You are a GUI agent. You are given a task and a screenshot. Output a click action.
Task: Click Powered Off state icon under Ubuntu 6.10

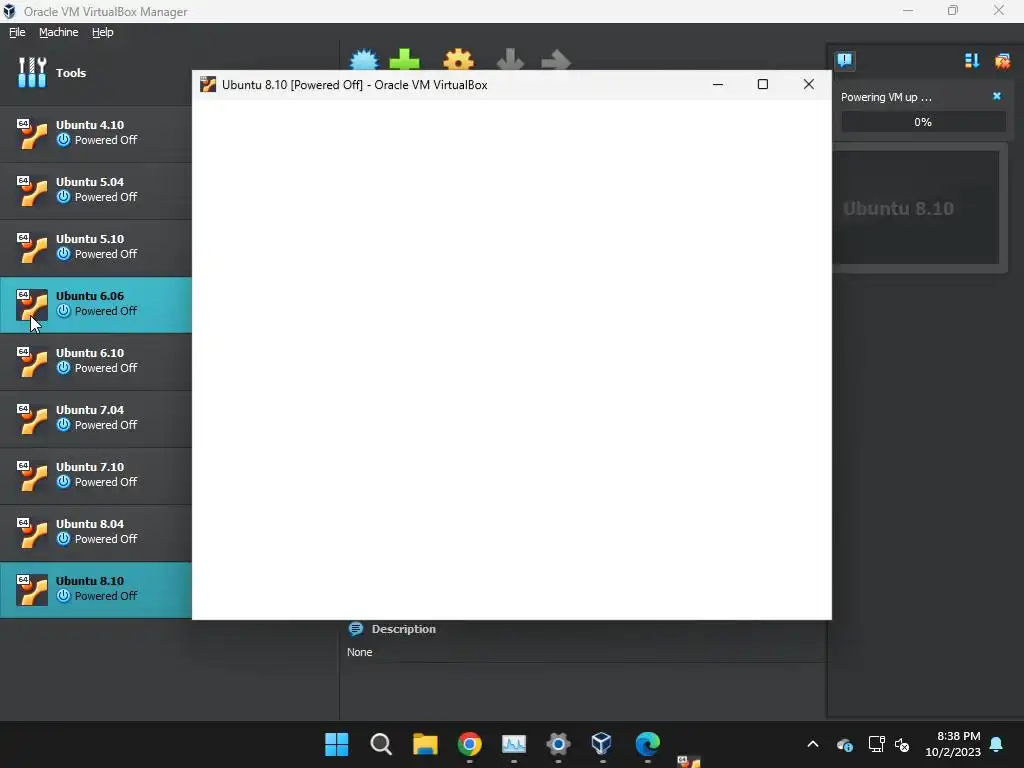[63, 368]
